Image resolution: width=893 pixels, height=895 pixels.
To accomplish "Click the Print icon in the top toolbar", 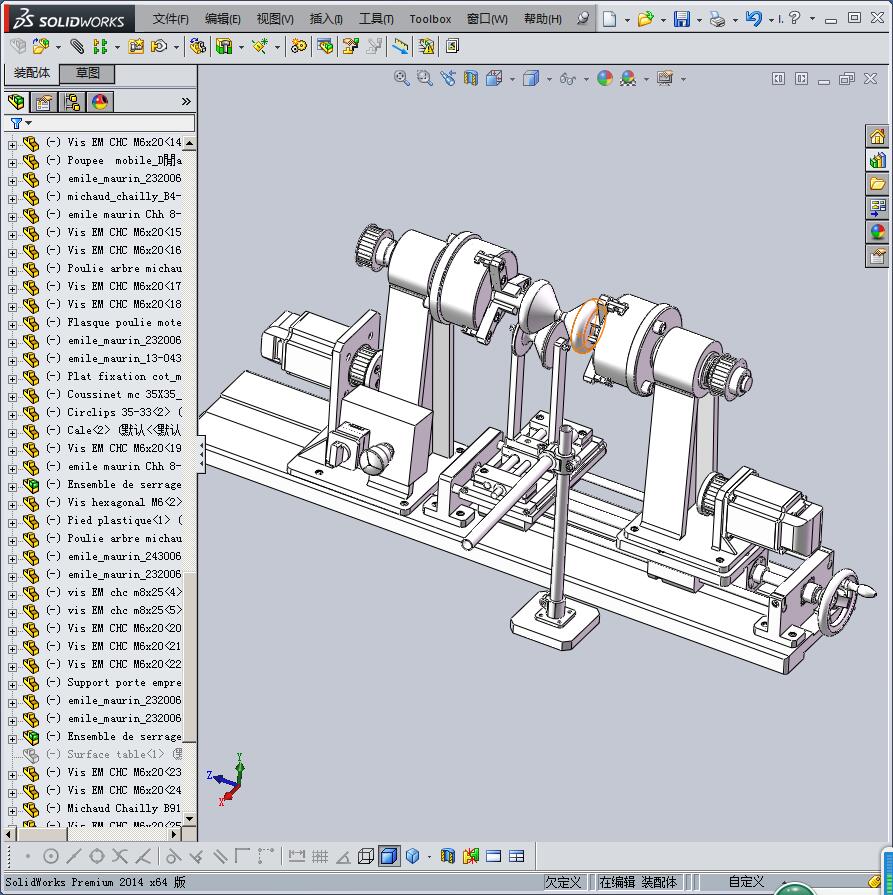I will (x=717, y=19).
